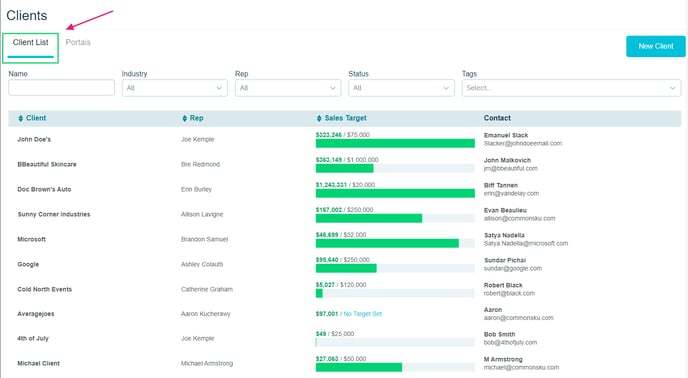Image resolution: width=688 pixels, height=378 pixels.
Task: Click the Contact column header
Action: click(x=497, y=118)
